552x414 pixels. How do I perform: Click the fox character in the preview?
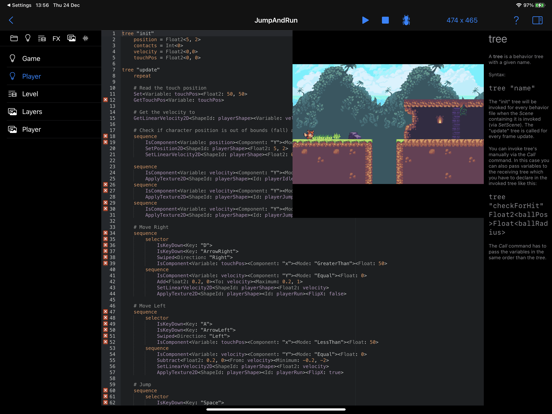[309, 134]
